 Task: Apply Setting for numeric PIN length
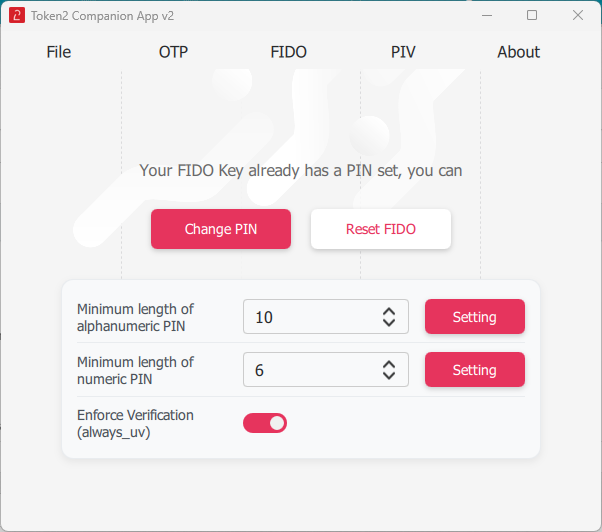coord(475,370)
